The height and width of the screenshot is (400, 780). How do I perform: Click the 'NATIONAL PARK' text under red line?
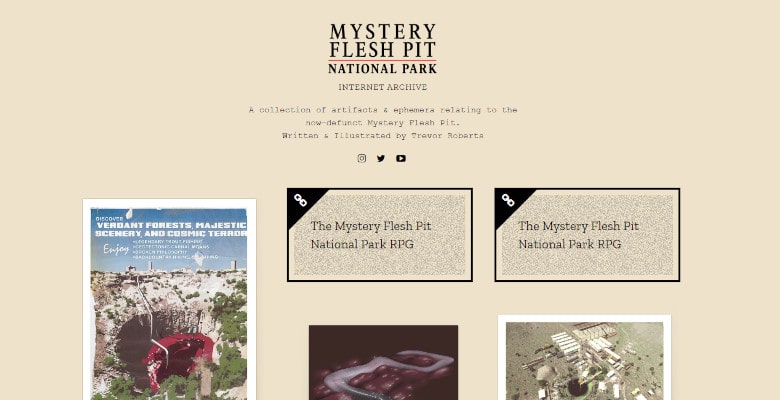(x=383, y=69)
